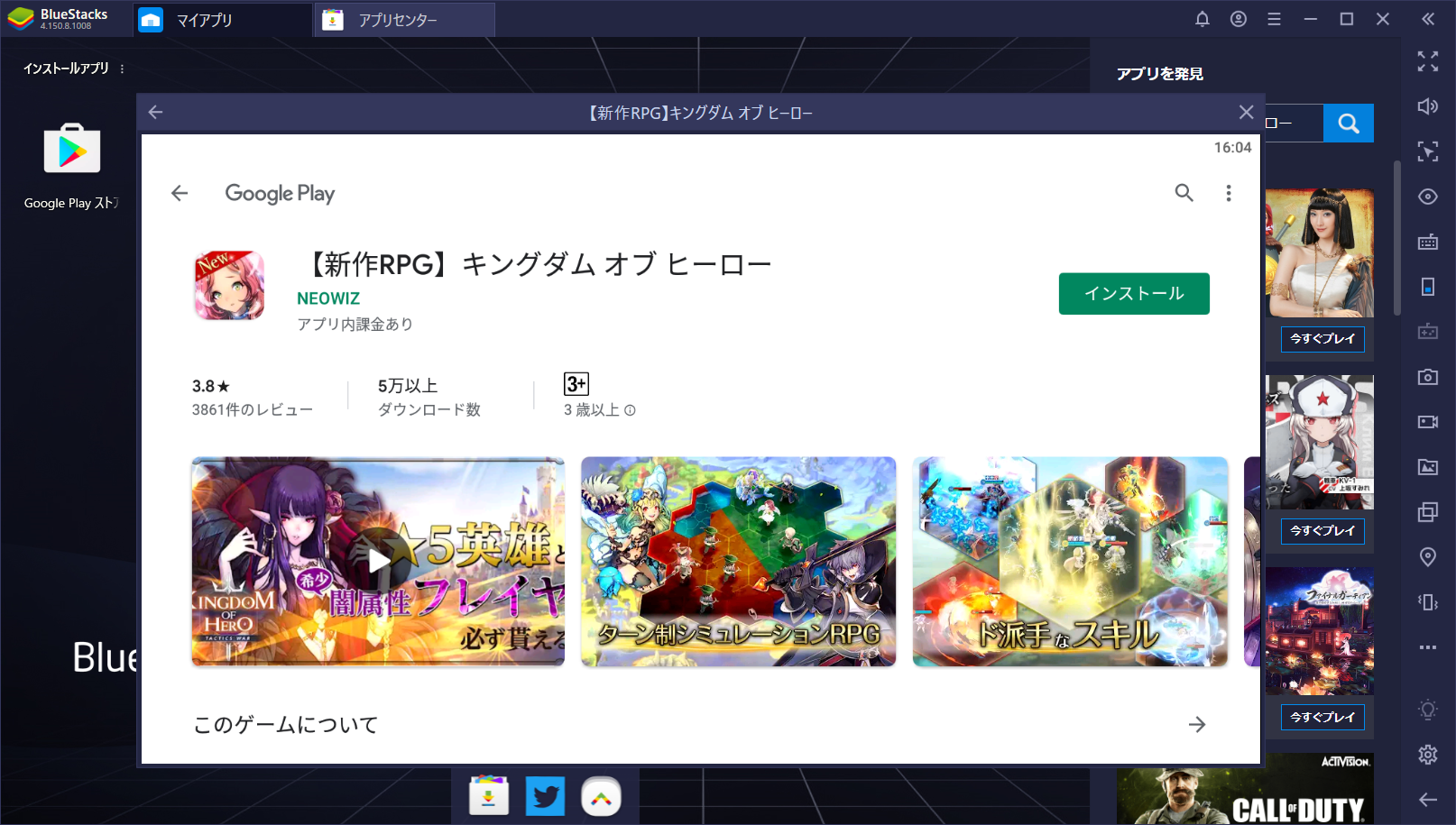Expand the このゲームについて section arrow
The width and height of the screenshot is (1456, 825).
[x=1197, y=725]
